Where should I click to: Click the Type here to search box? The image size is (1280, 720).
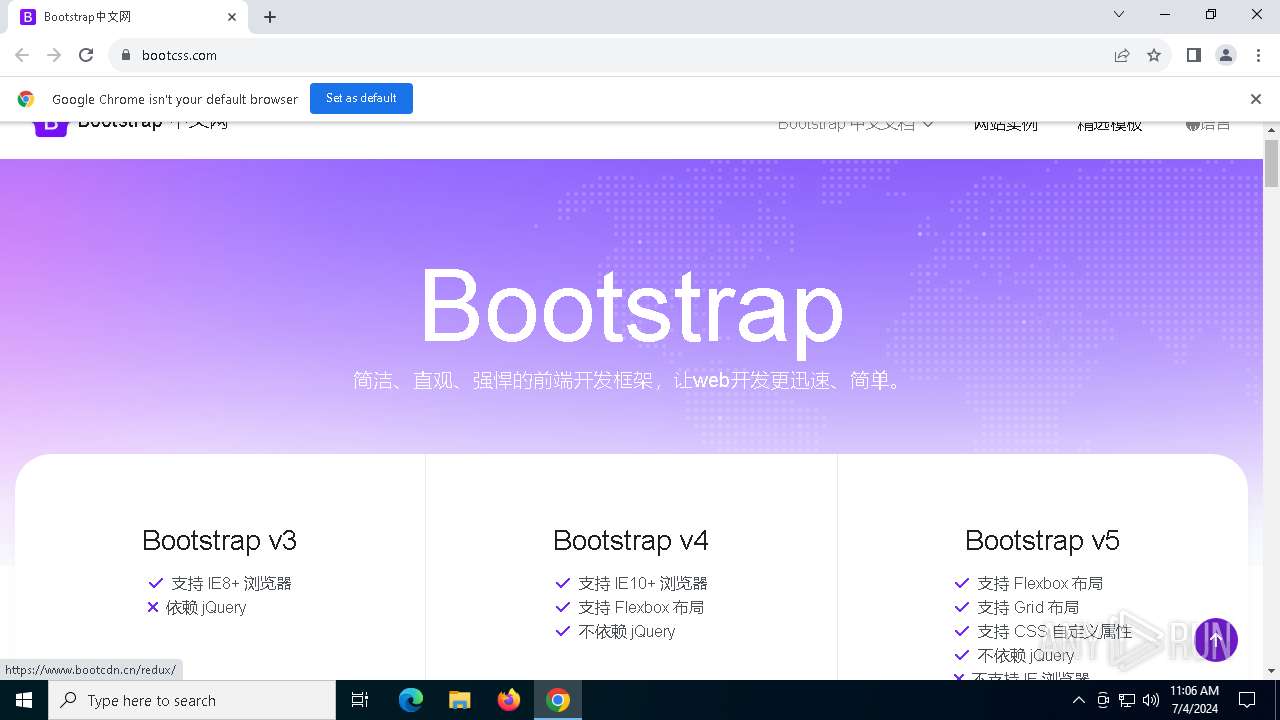coord(192,700)
